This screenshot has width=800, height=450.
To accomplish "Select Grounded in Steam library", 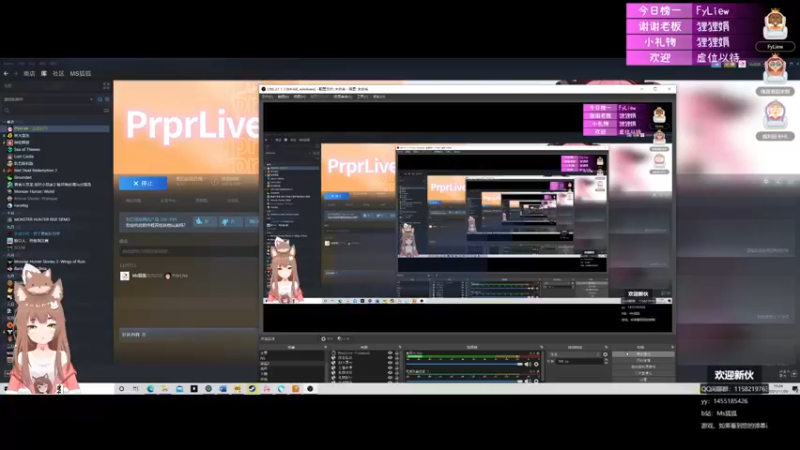I will 22,178.
